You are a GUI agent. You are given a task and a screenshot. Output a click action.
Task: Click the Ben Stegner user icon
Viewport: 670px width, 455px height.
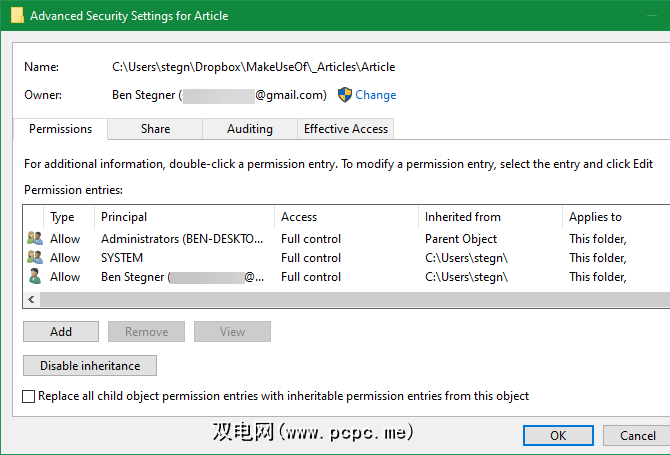(x=35, y=277)
